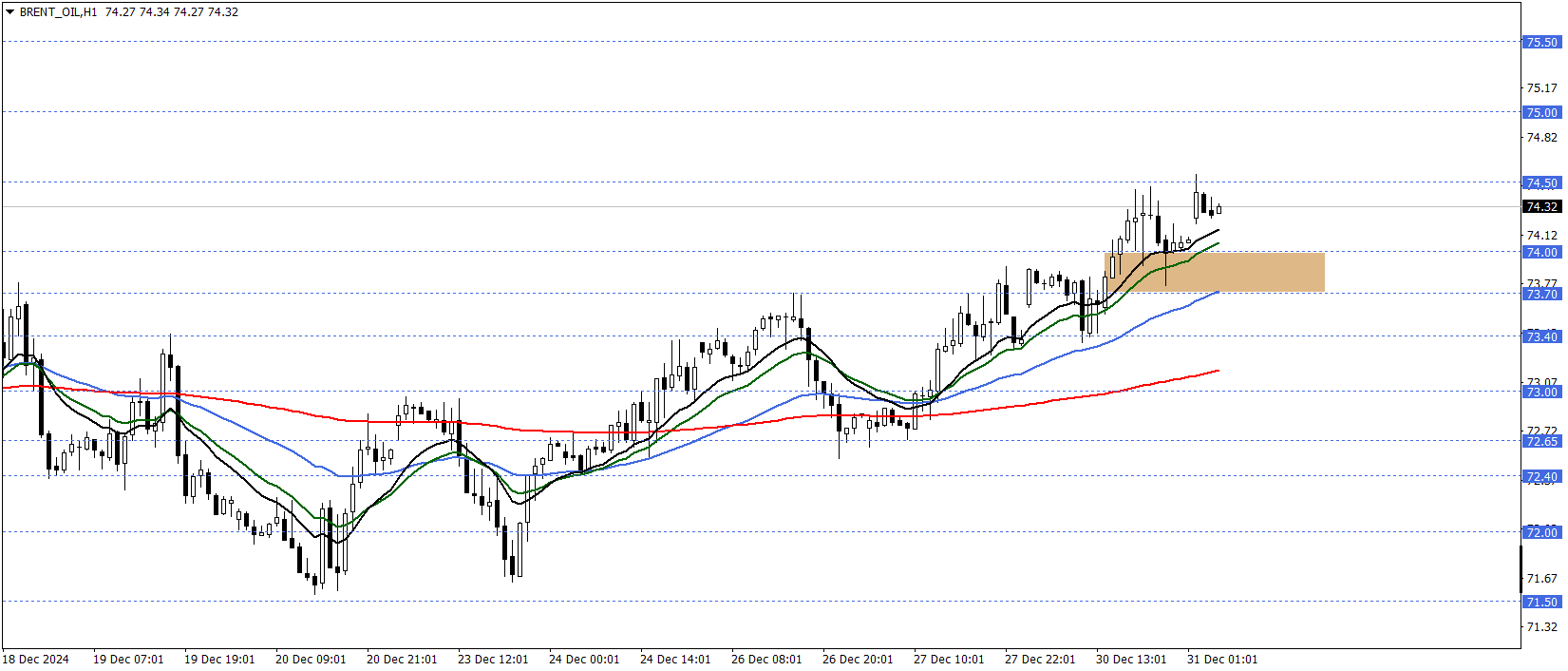The height and width of the screenshot is (671, 1568).
Task: Click the 71.67 price scale value
Action: click(x=1541, y=578)
